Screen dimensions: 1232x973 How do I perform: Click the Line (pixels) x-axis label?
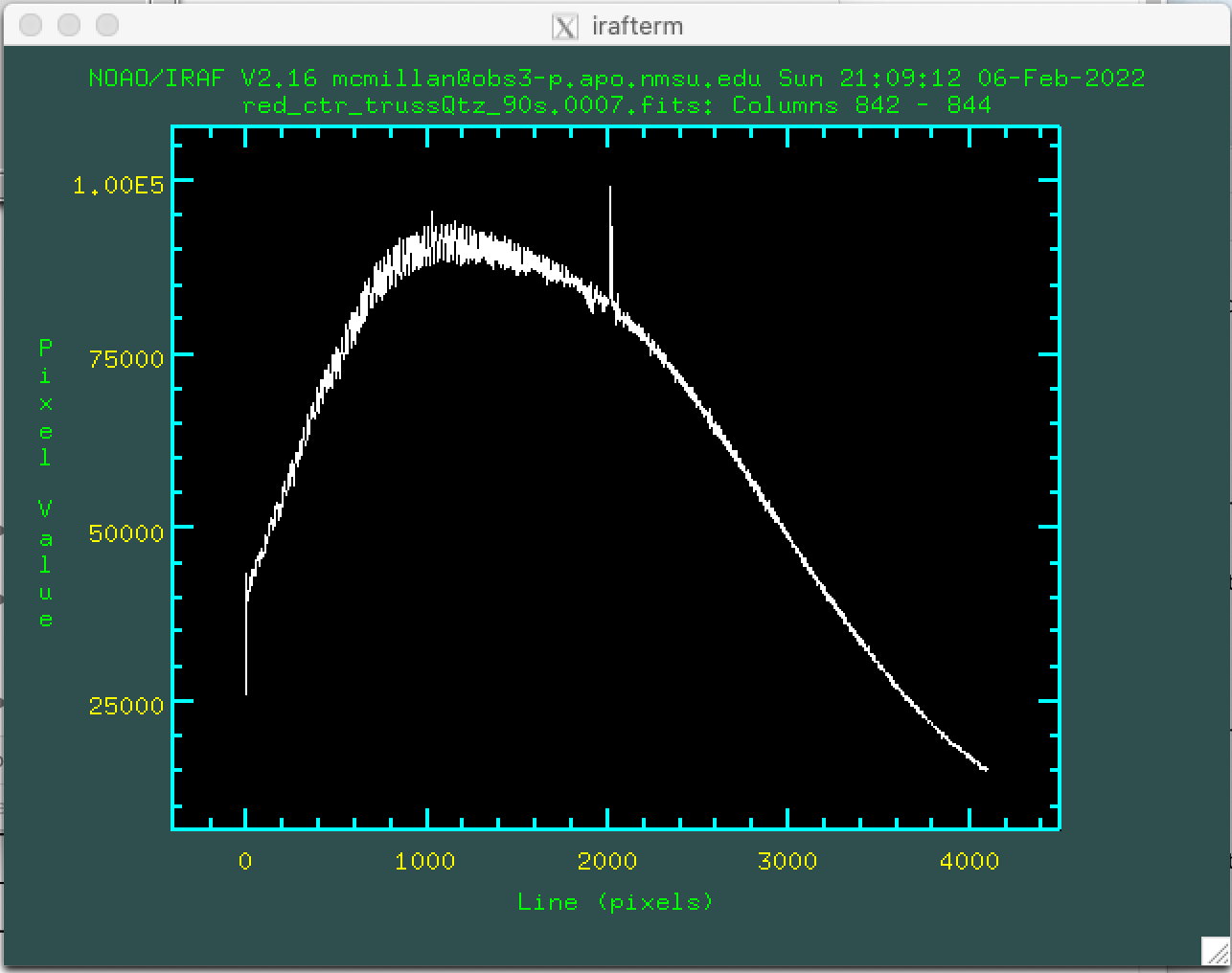coord(615,902)
